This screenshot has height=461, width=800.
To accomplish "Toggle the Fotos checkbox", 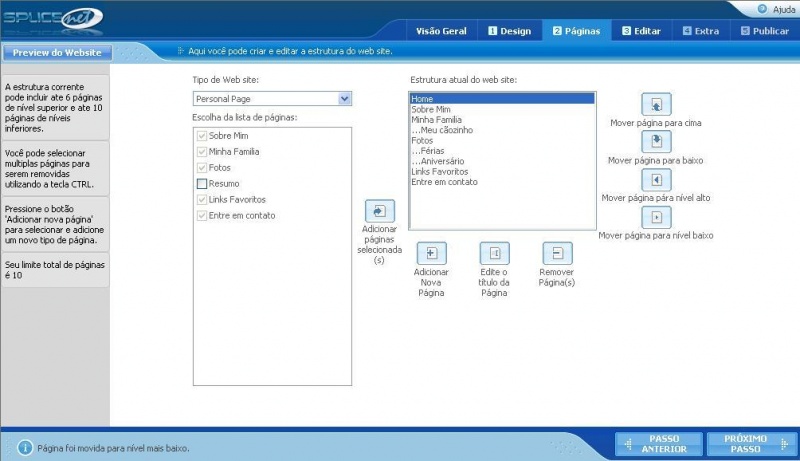I will pos(202,168).
